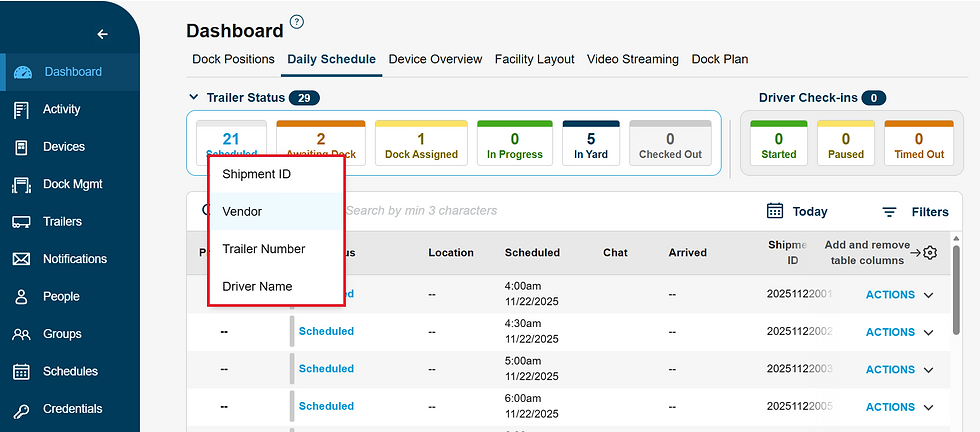This screenshot has height=432, width=980.
Task: Switch to the Daily Schedule tab
Action: pos(331,59)
